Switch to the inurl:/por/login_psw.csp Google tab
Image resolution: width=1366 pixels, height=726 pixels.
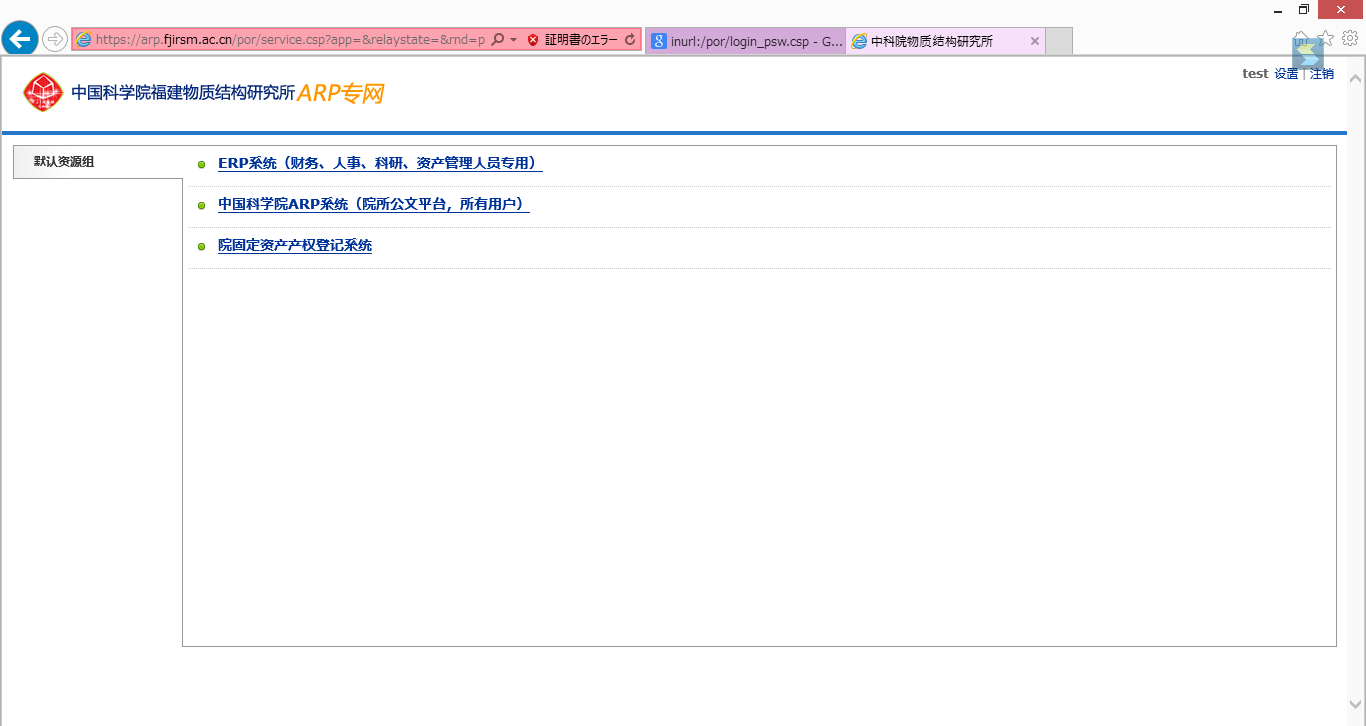746,41
